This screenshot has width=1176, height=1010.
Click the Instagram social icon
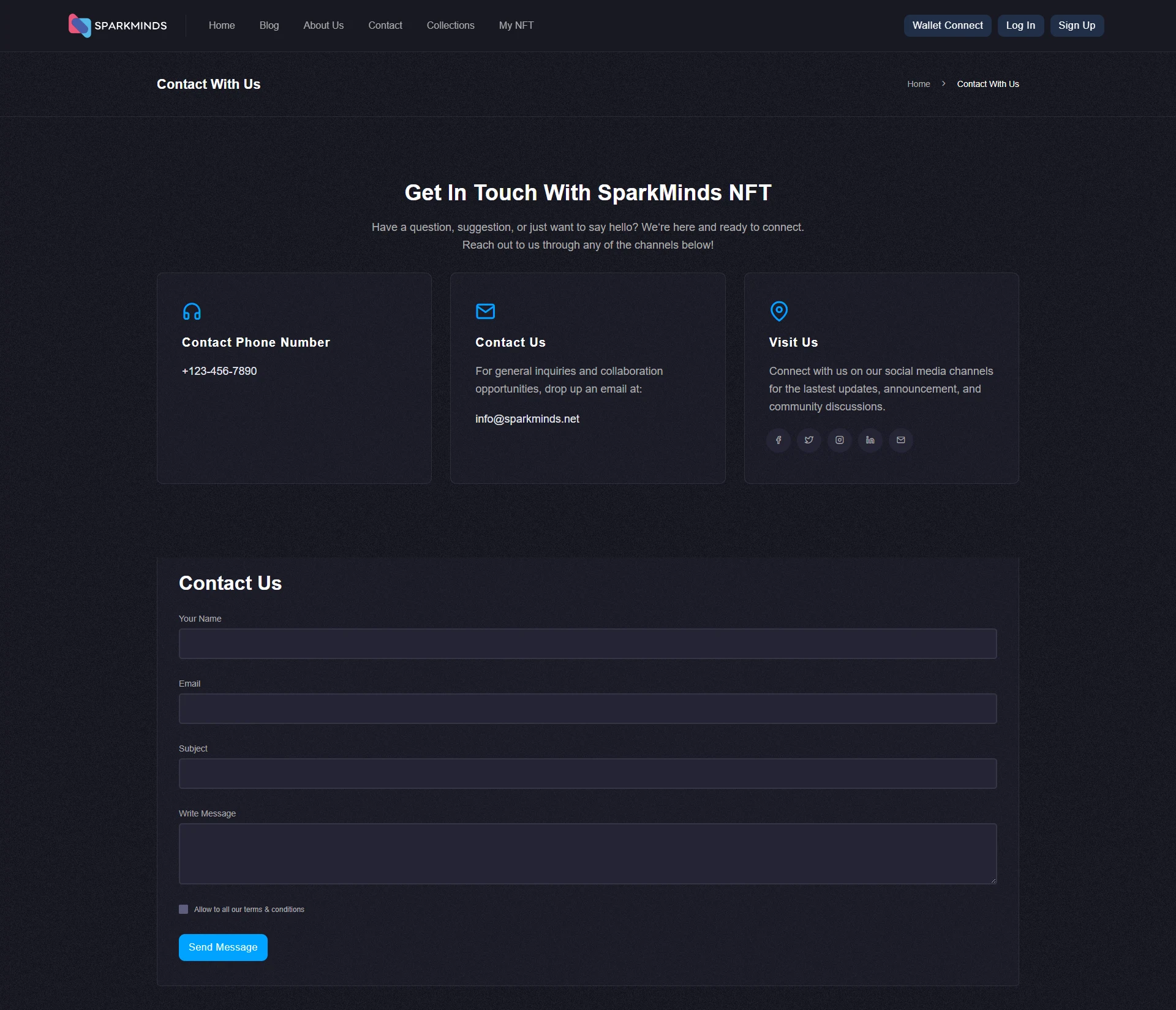point(840,440)
